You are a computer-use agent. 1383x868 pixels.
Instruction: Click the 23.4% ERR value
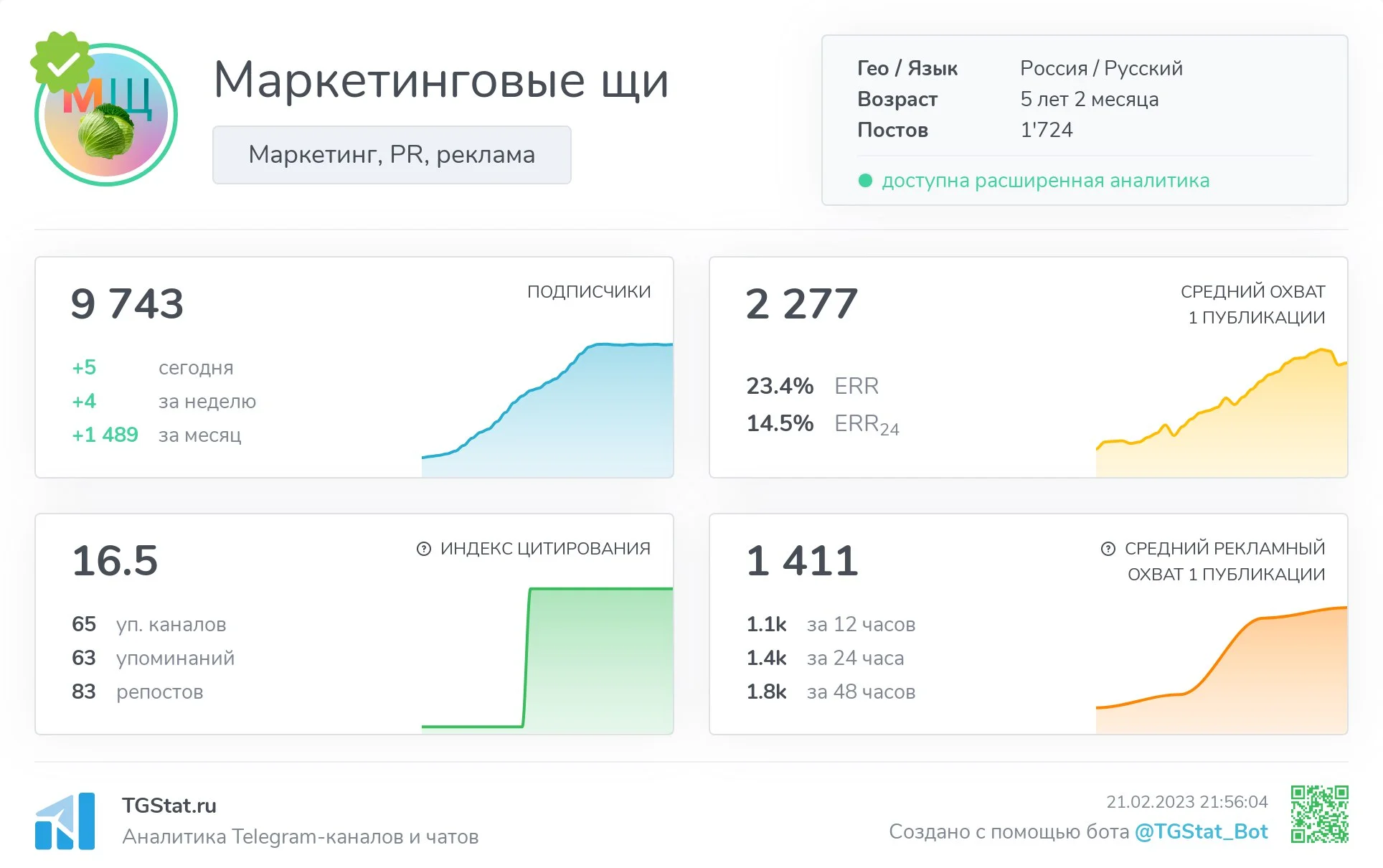(x=780, y=386)
